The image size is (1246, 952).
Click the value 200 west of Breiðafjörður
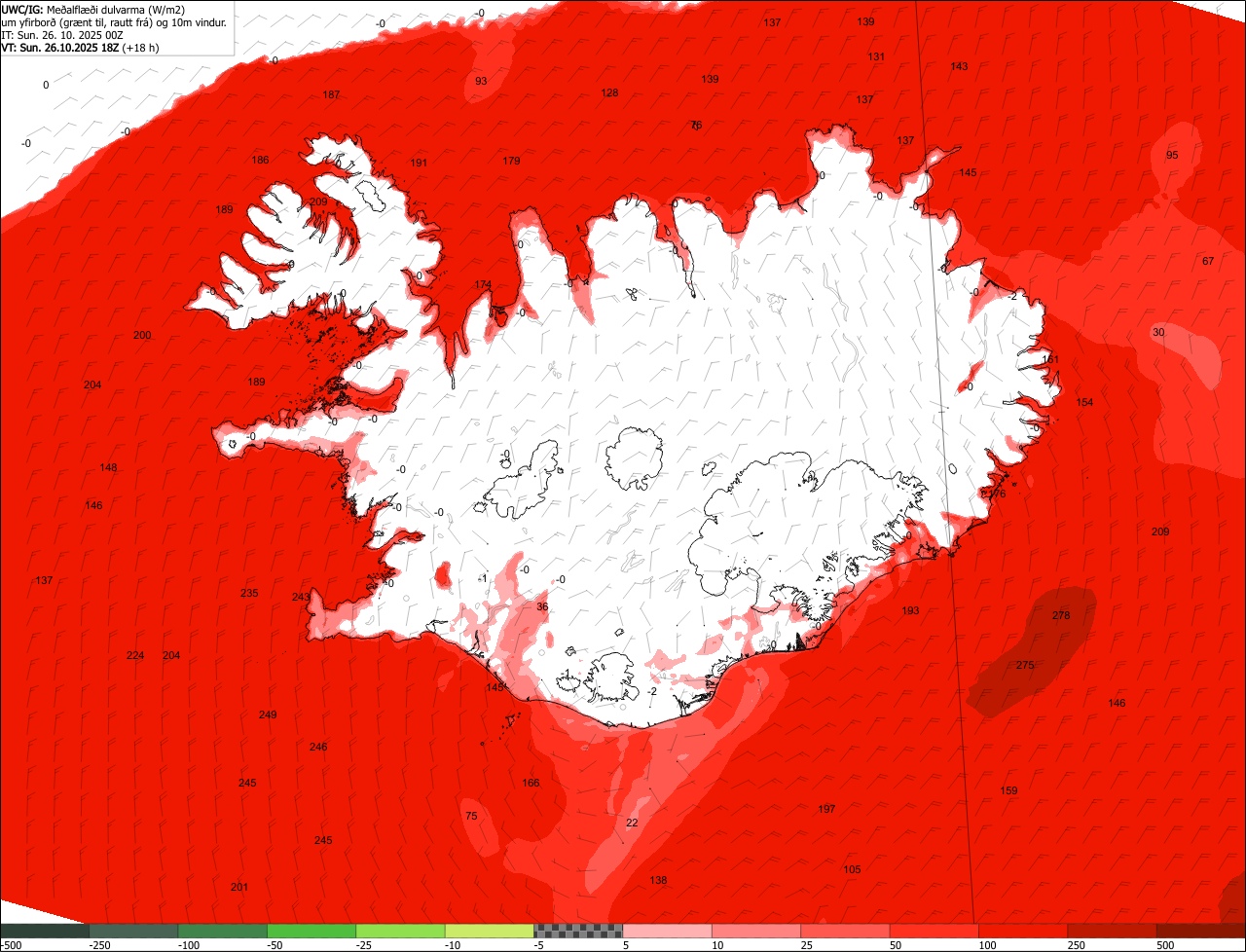click(x=142, y=335)
